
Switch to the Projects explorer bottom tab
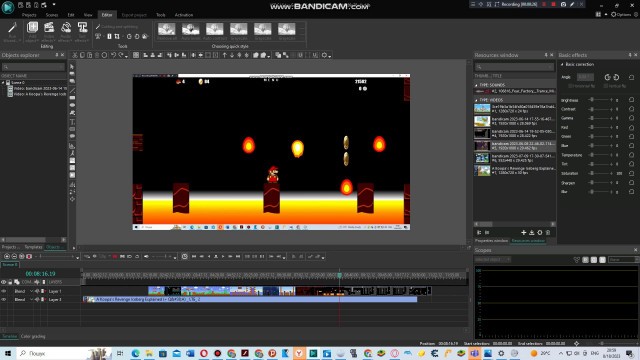click(x=10, y=247)
